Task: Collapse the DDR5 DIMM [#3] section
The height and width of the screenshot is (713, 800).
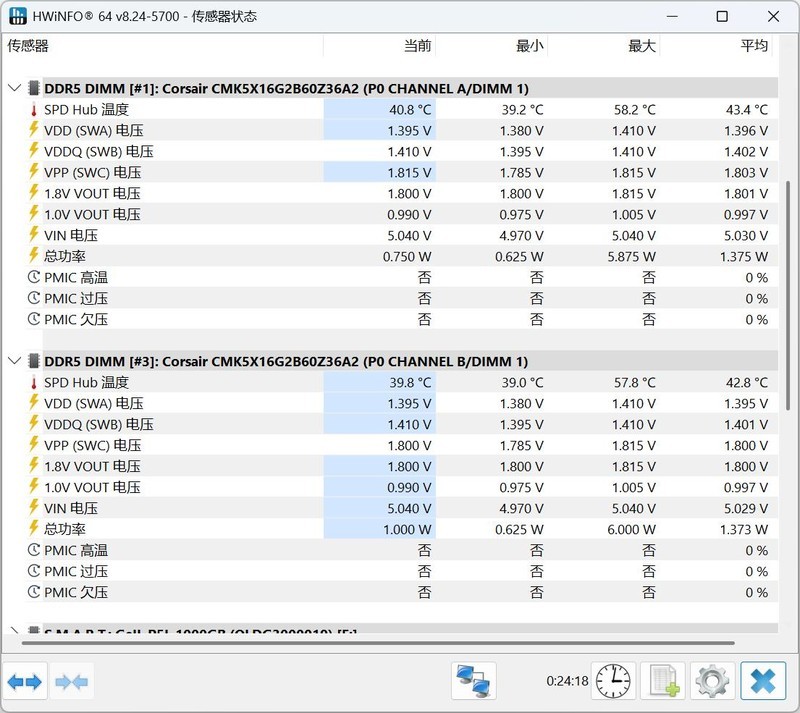Action: tap(14, 361)
